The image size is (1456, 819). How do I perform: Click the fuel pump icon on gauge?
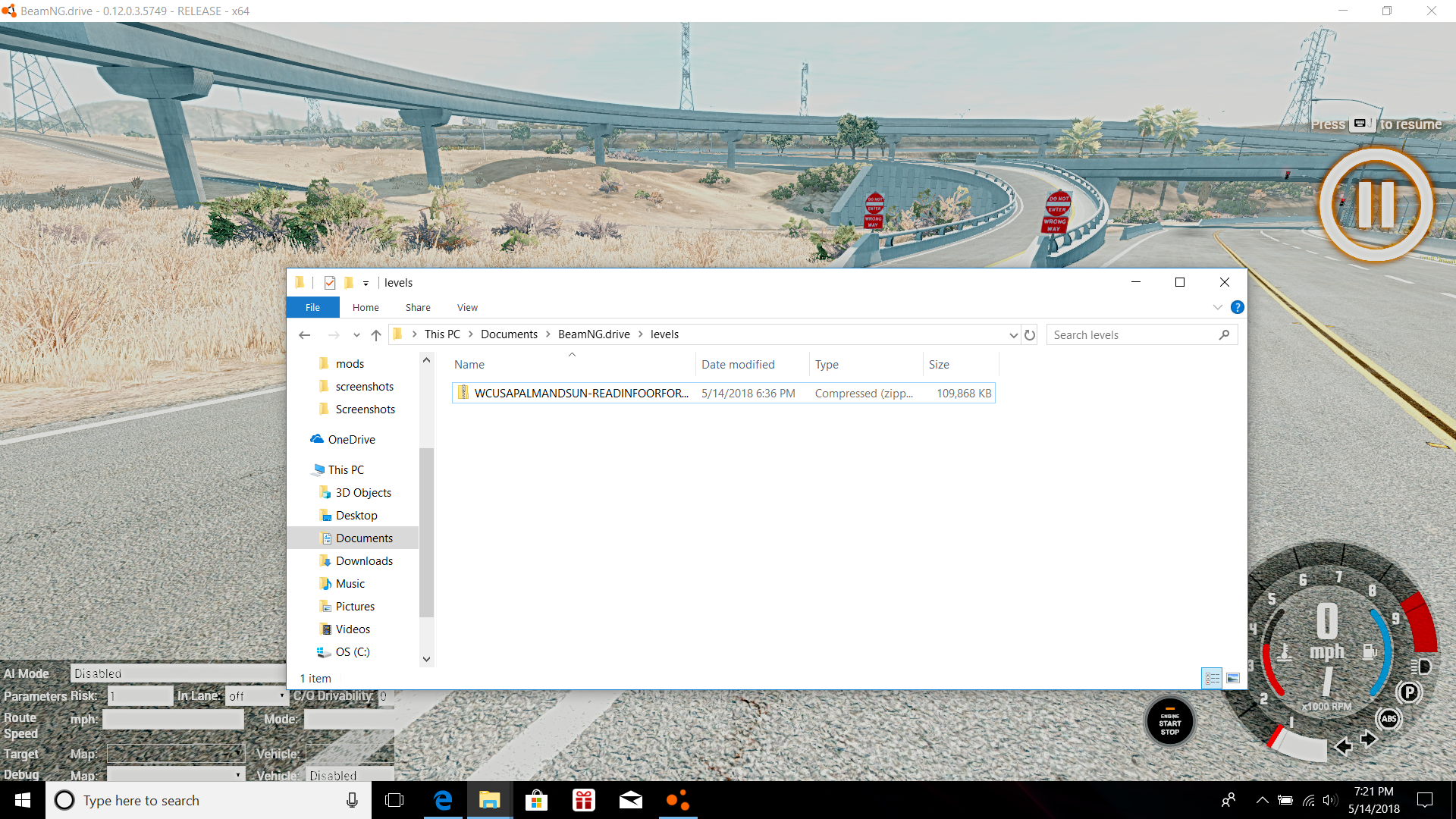[x=1370, y=651]
